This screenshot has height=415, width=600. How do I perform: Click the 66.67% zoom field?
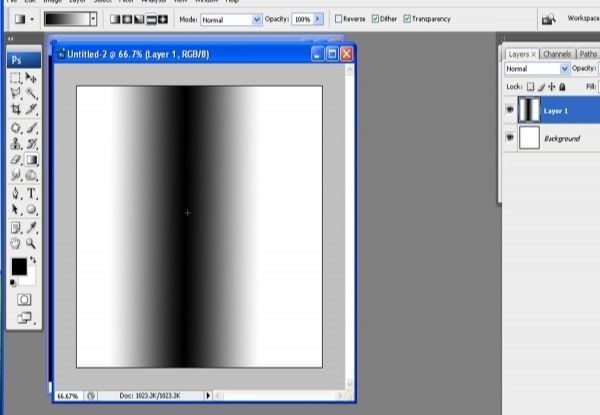pos(68,396)
